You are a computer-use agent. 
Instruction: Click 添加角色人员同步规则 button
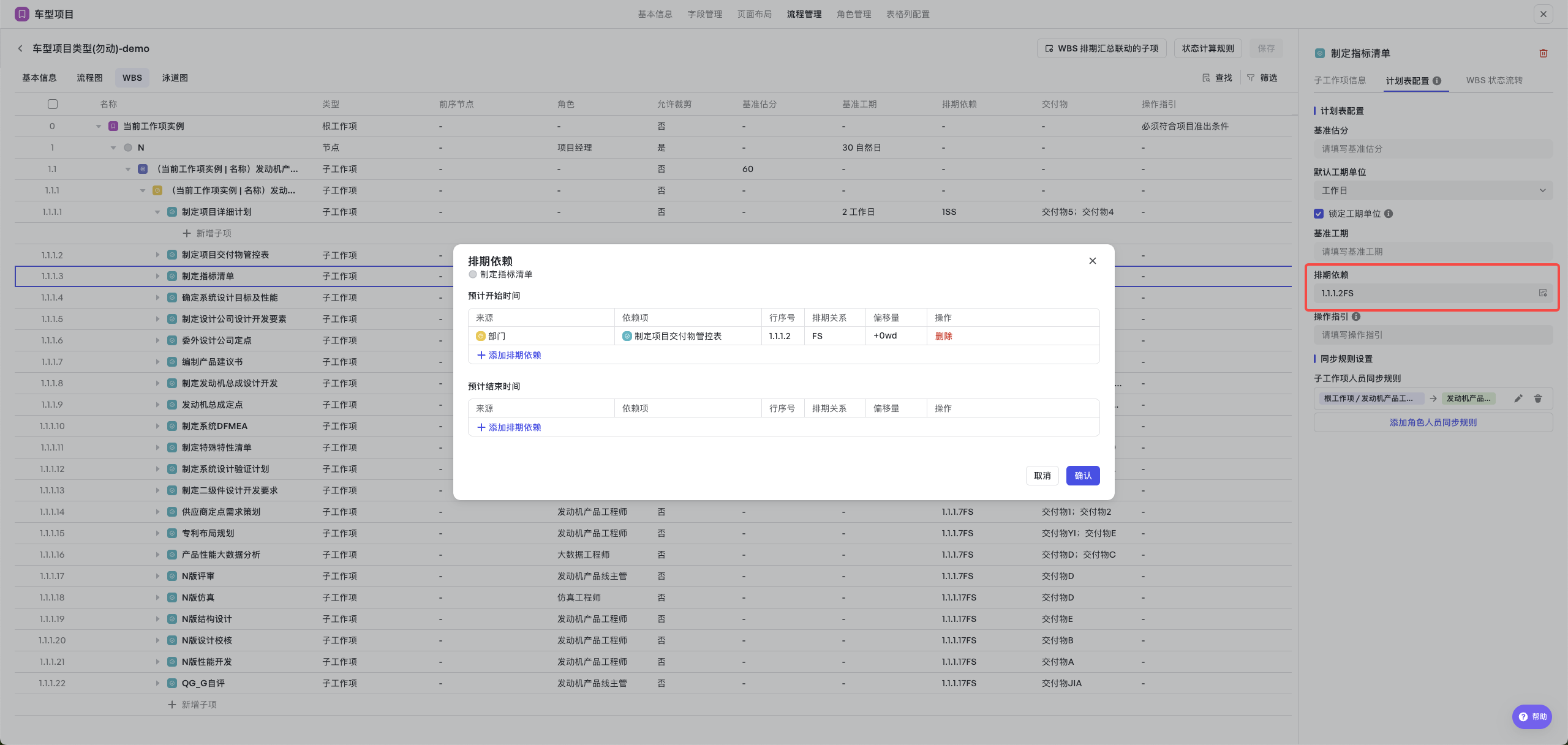tap(1433, 422)
